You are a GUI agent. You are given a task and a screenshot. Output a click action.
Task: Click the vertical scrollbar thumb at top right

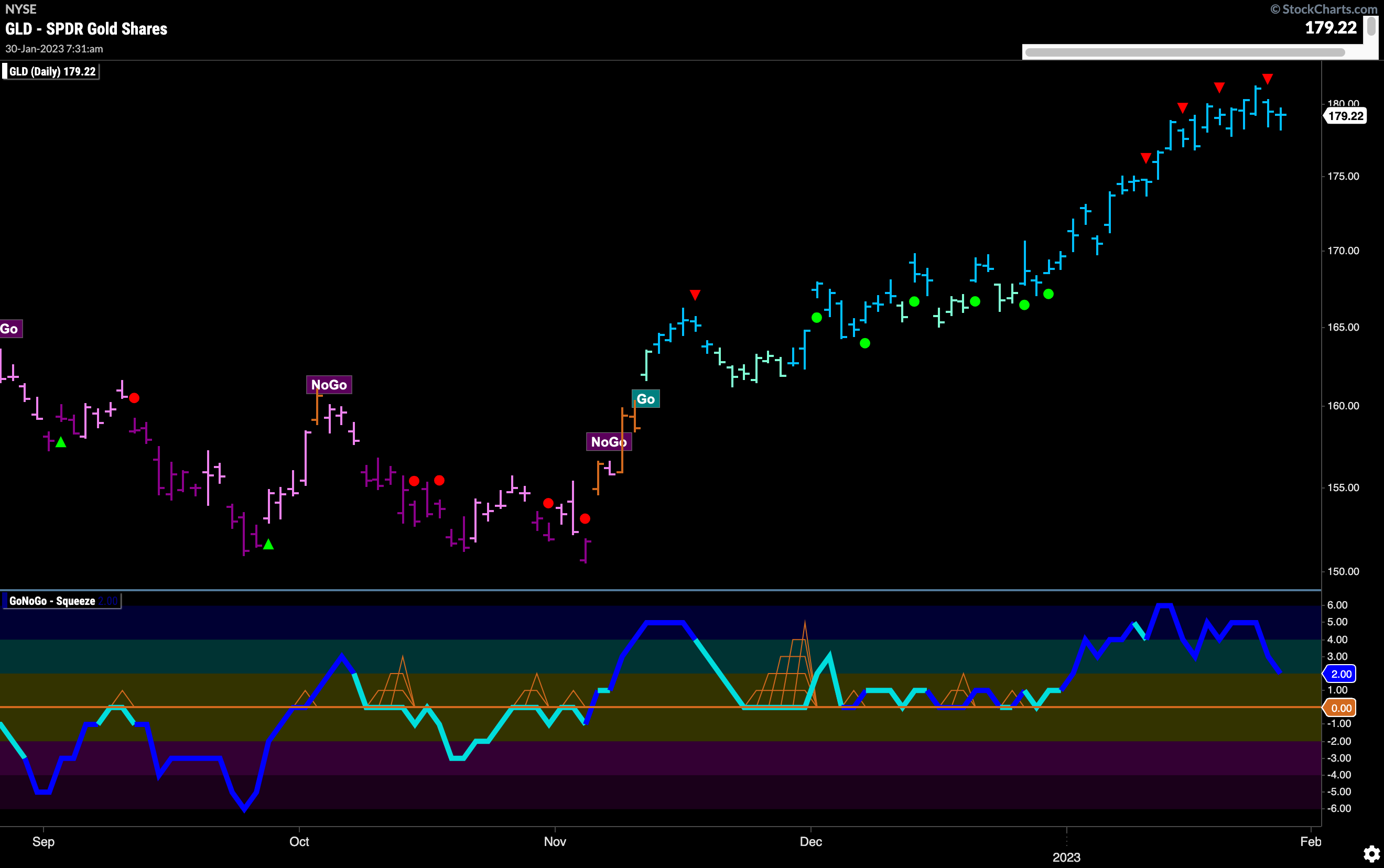(1371, 27)
